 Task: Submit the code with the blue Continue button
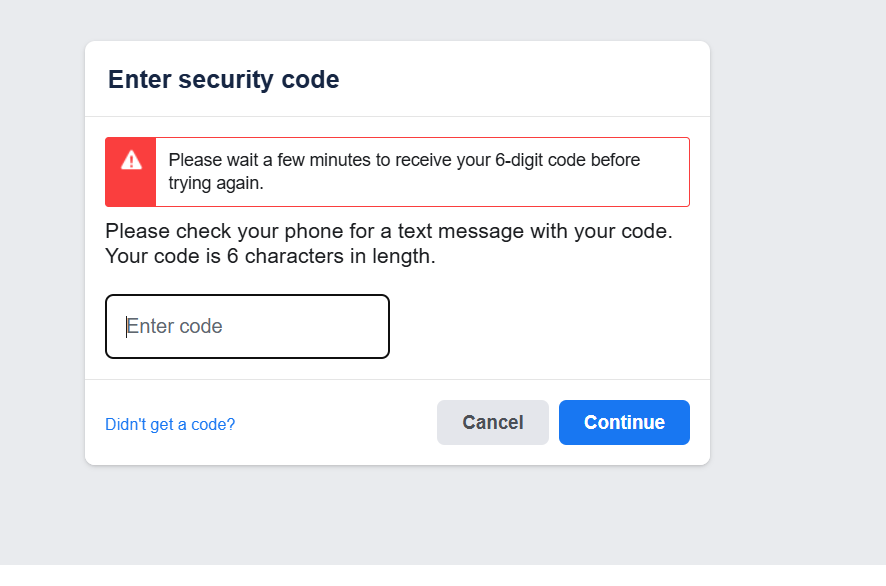coord(624,422)
